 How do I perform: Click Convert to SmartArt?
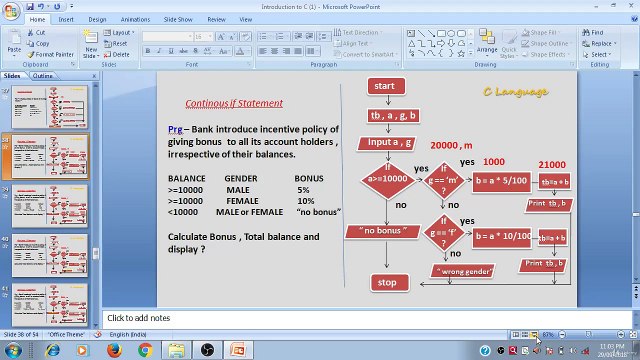(x=365, y=54)
